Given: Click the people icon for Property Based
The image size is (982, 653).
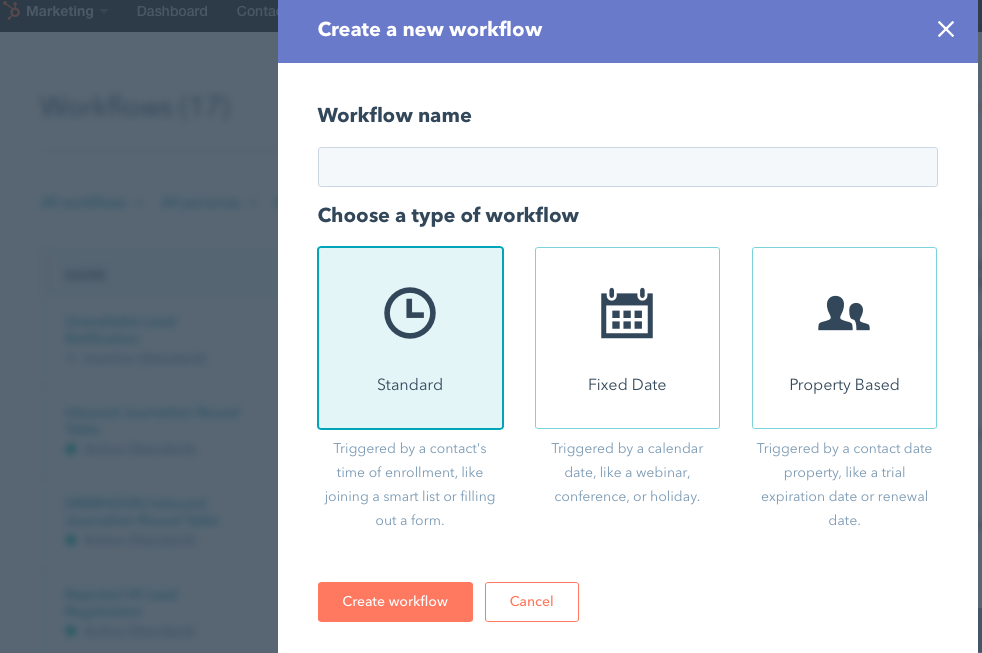Looking at the screenshot, I should coord(844,313).
